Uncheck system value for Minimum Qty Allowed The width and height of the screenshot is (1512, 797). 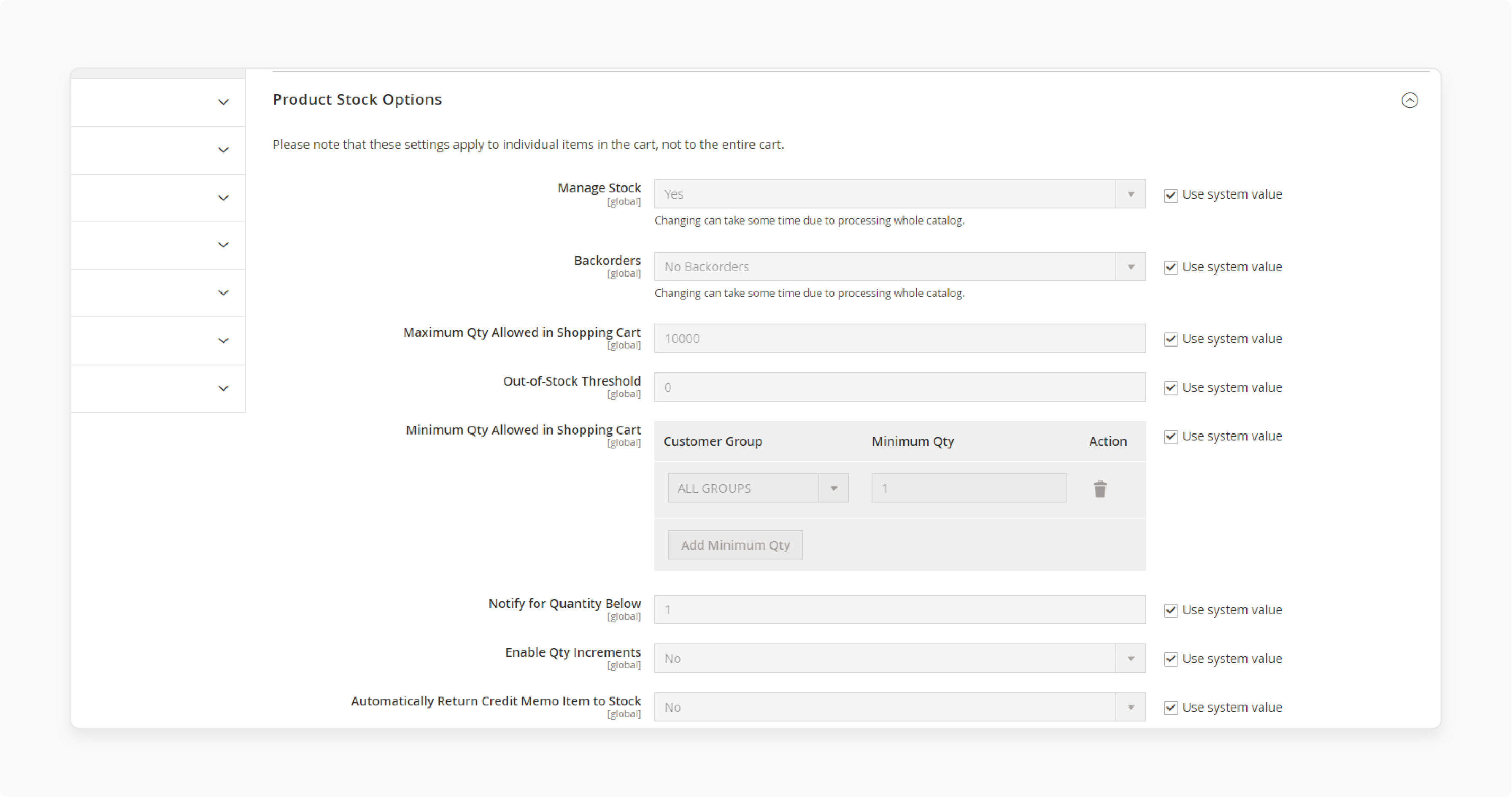[1170, 437]
